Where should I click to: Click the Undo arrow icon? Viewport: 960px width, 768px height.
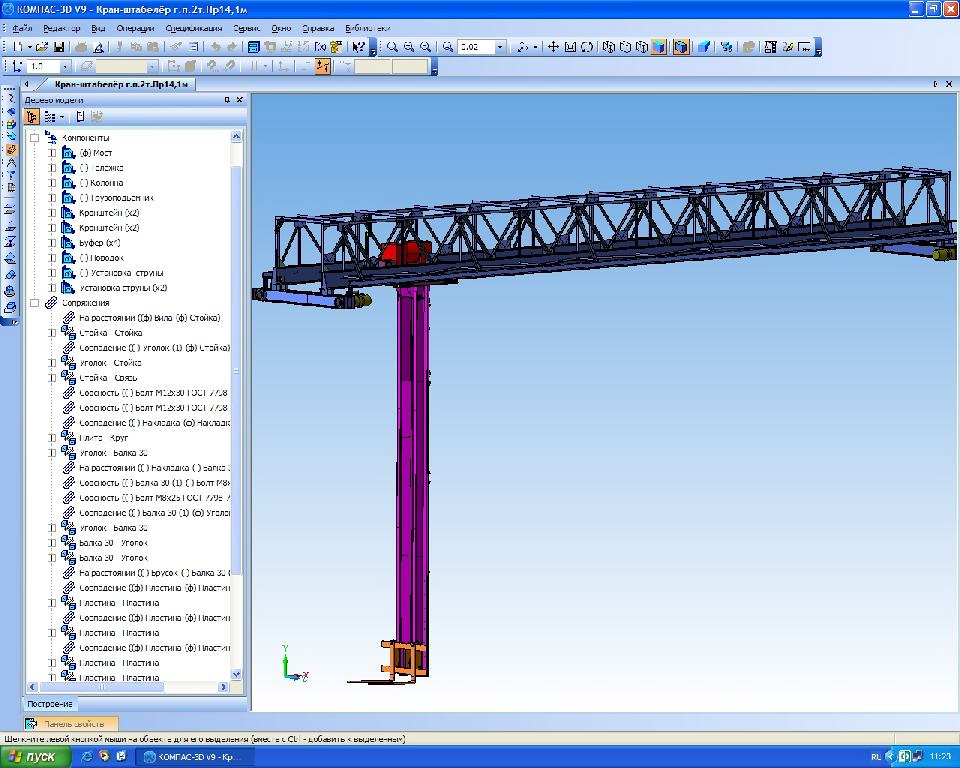(215, 47)
